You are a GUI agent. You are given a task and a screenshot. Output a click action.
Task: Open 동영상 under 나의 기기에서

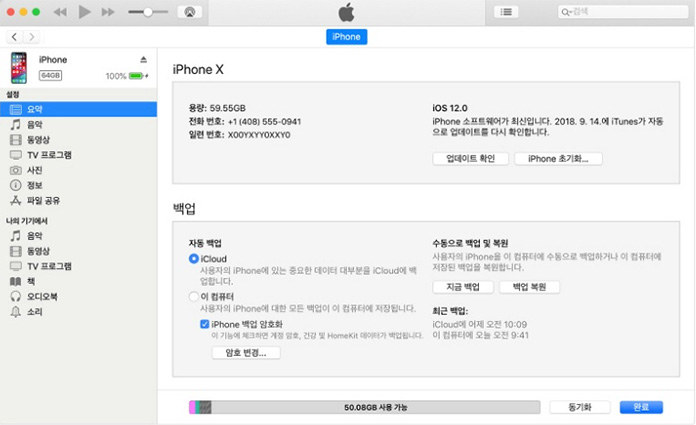click(79, 251)
